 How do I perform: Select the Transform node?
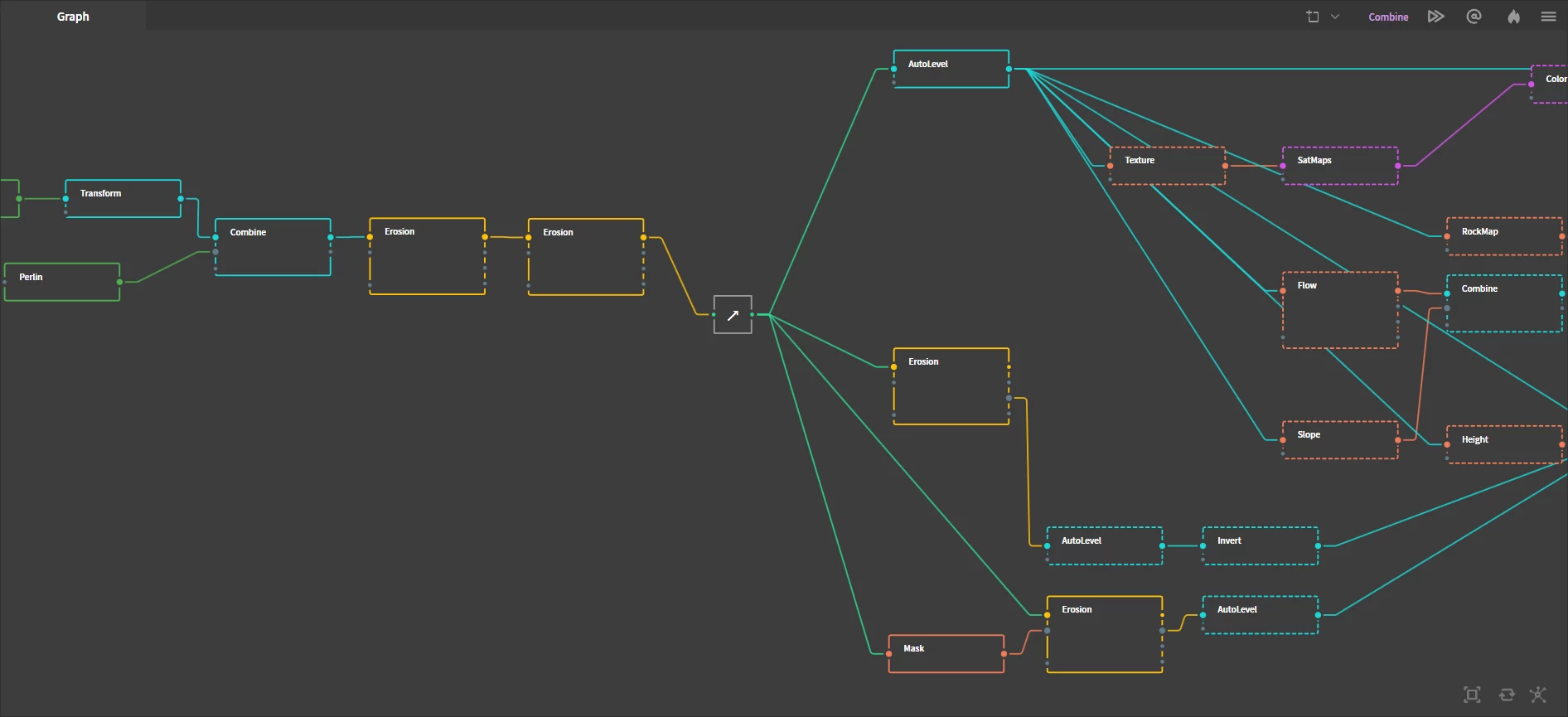(x=123, y=199)
